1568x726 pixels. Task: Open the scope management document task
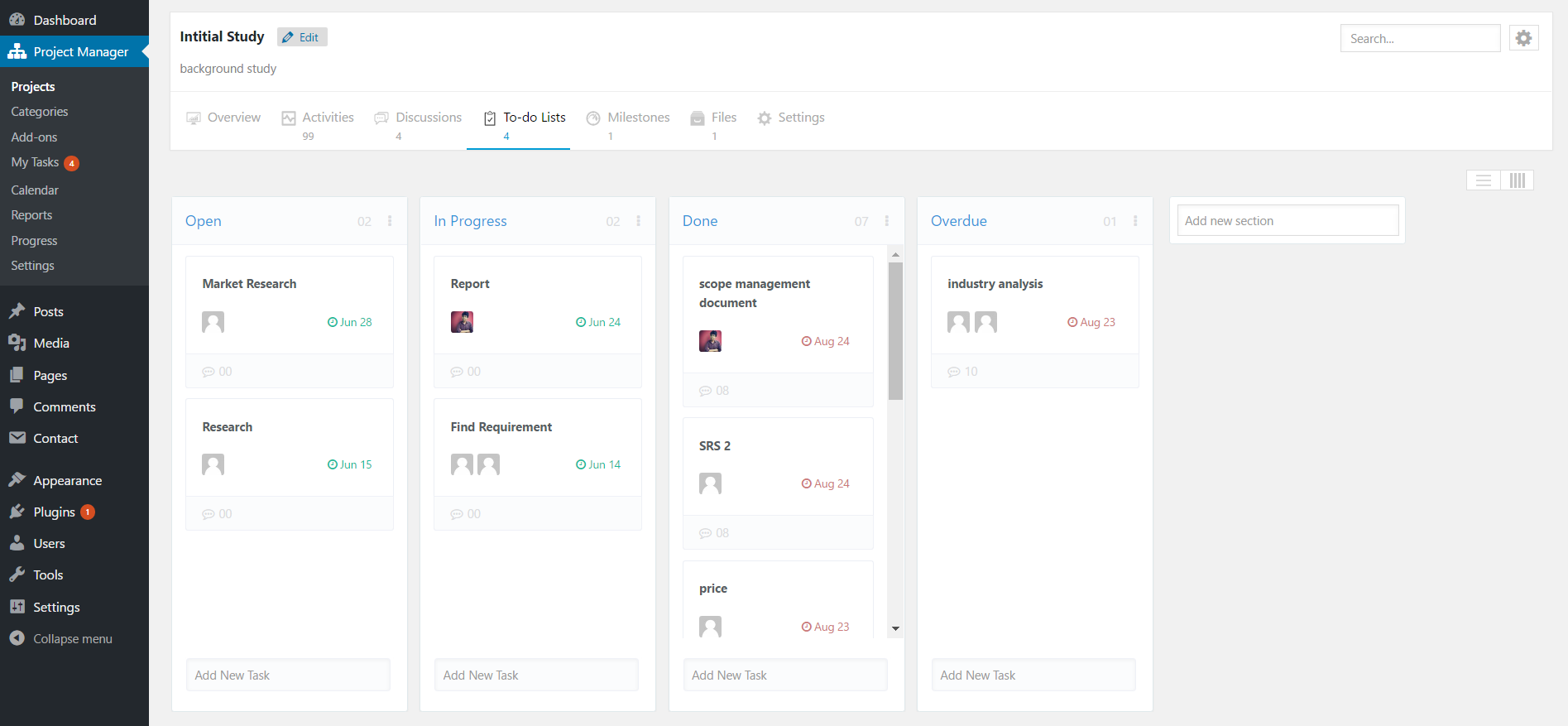[x=755, y=293]
